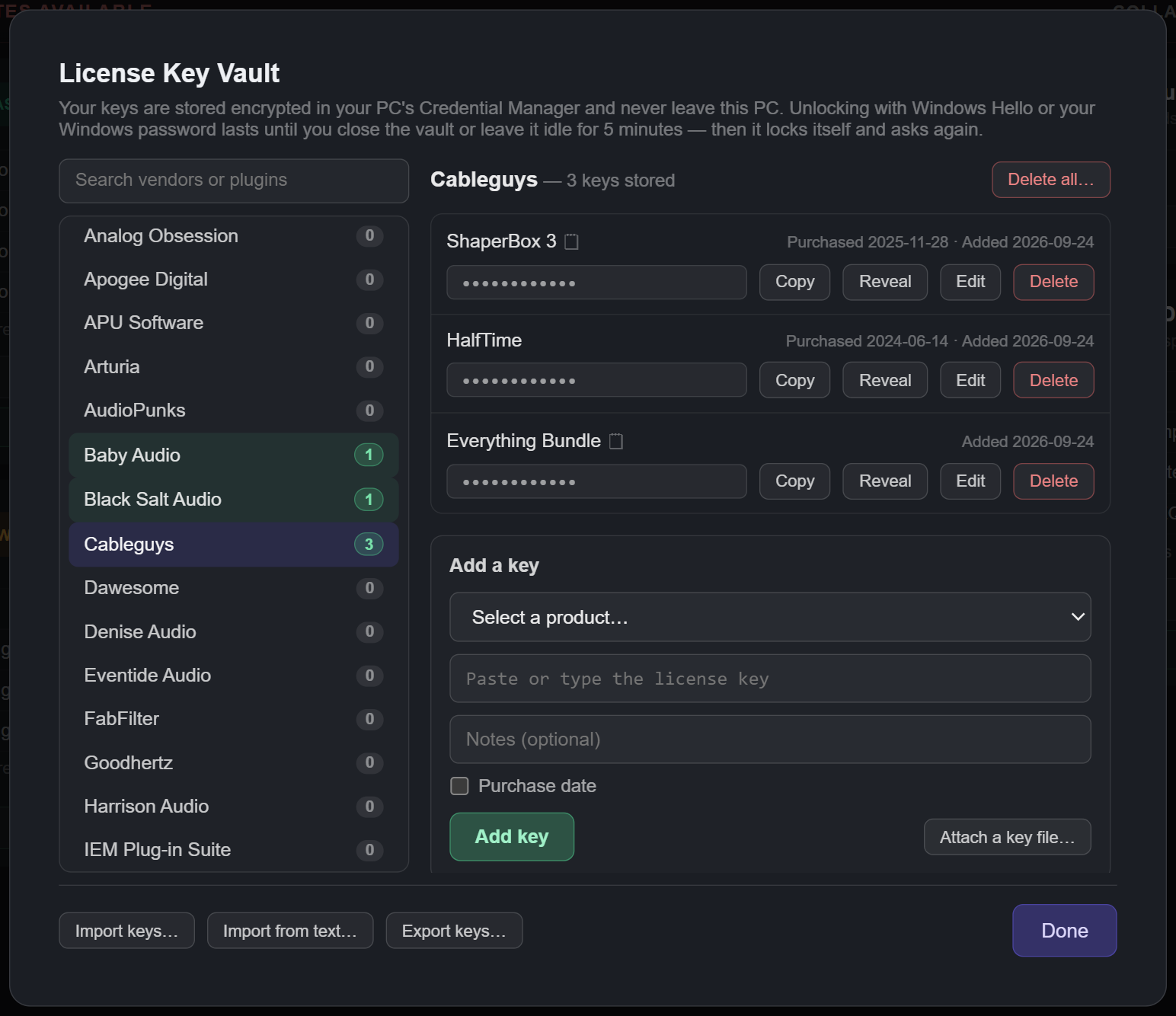Reveal the Everything Bundle key
Screen dimensions: 1176x1016
[885, 481]
